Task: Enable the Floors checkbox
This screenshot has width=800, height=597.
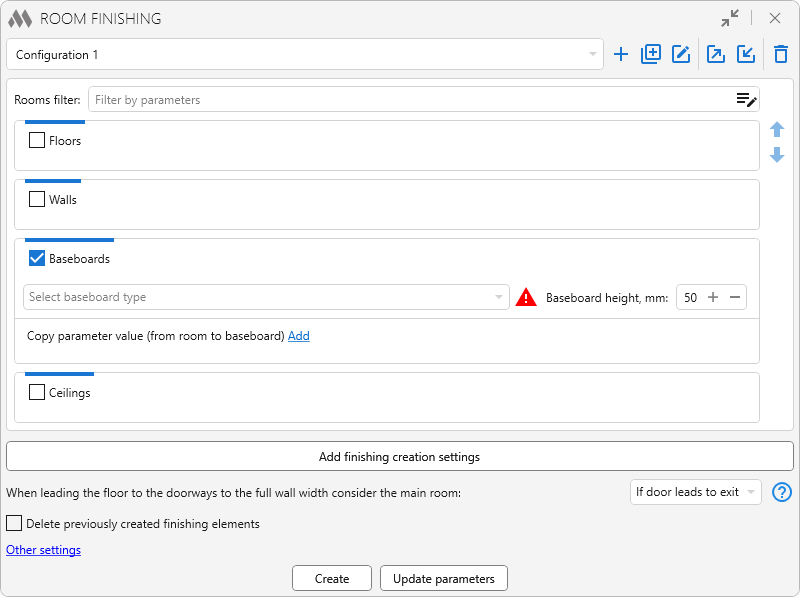Action: click(37, 141)
